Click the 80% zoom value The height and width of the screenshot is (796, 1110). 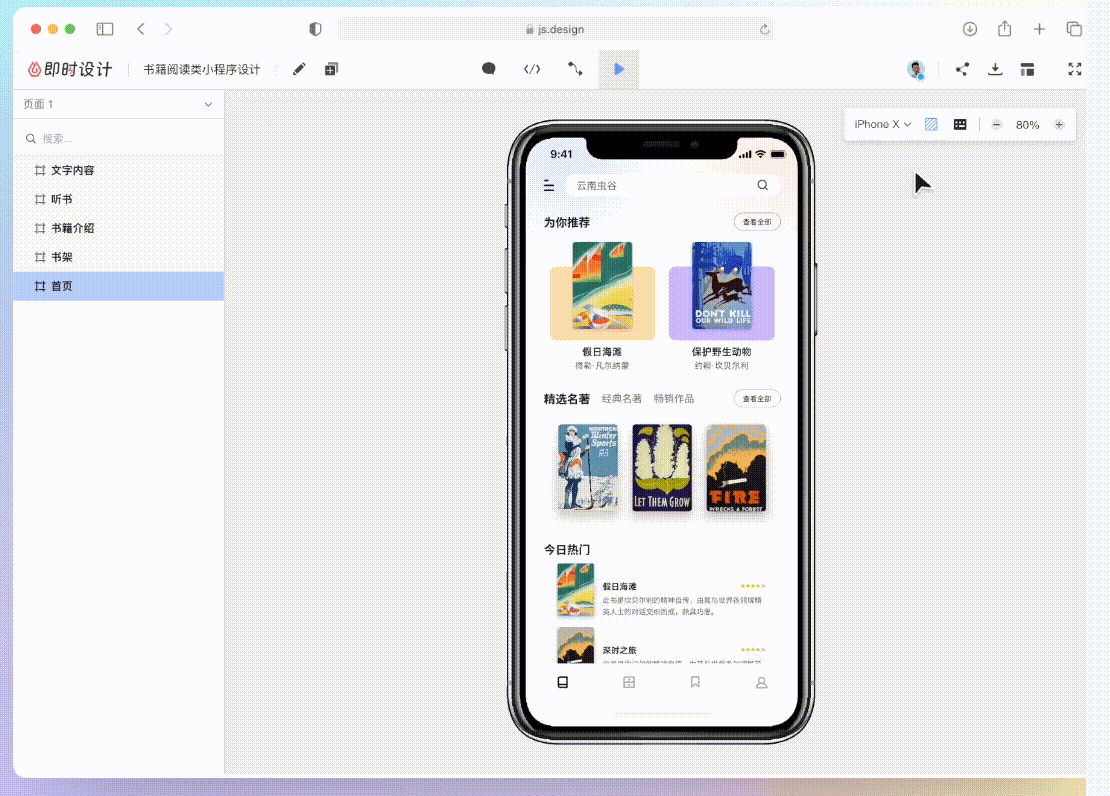[1027, 125]
